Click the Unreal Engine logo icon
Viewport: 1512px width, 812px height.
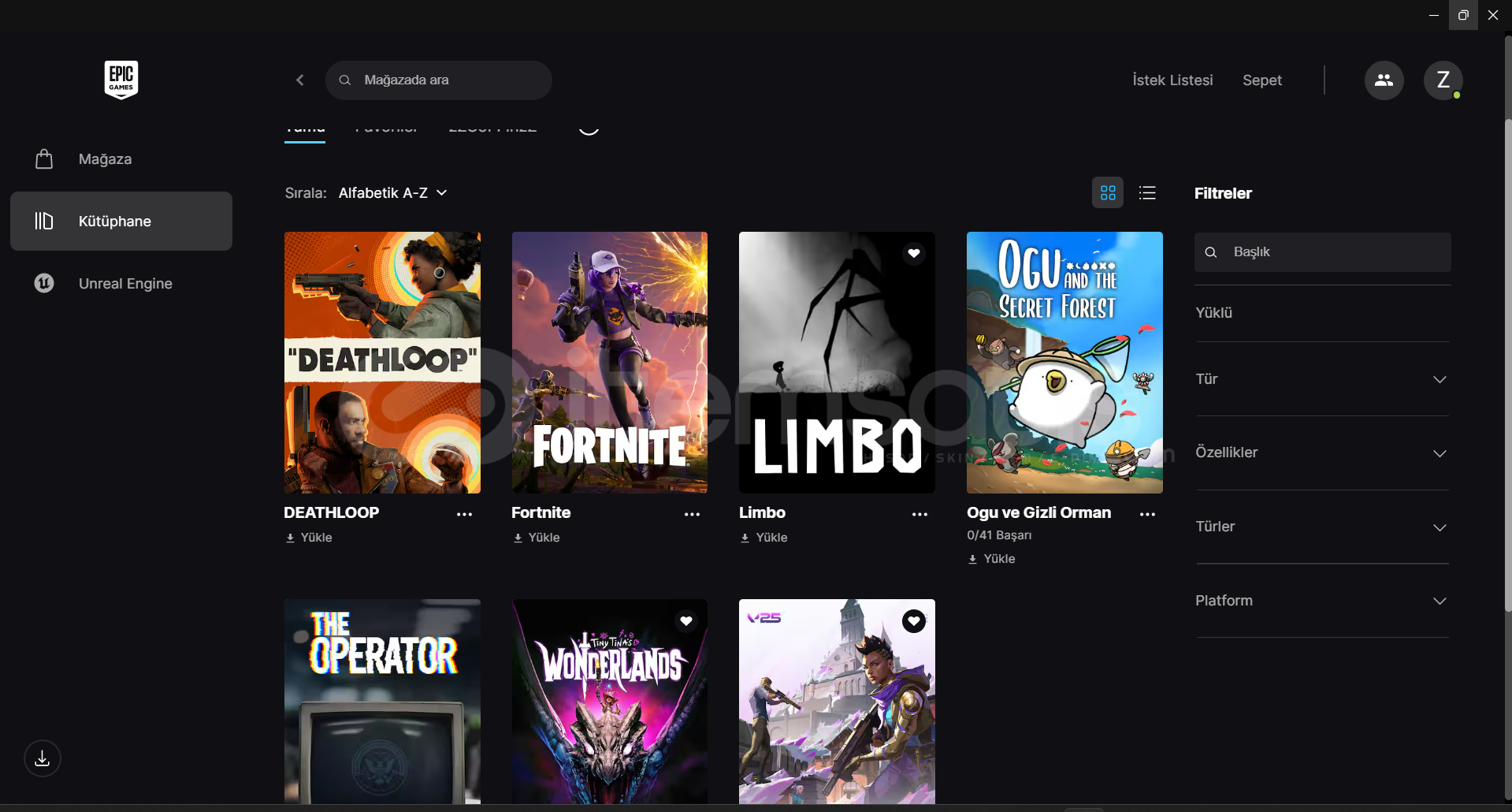click(x=44, y=283)
